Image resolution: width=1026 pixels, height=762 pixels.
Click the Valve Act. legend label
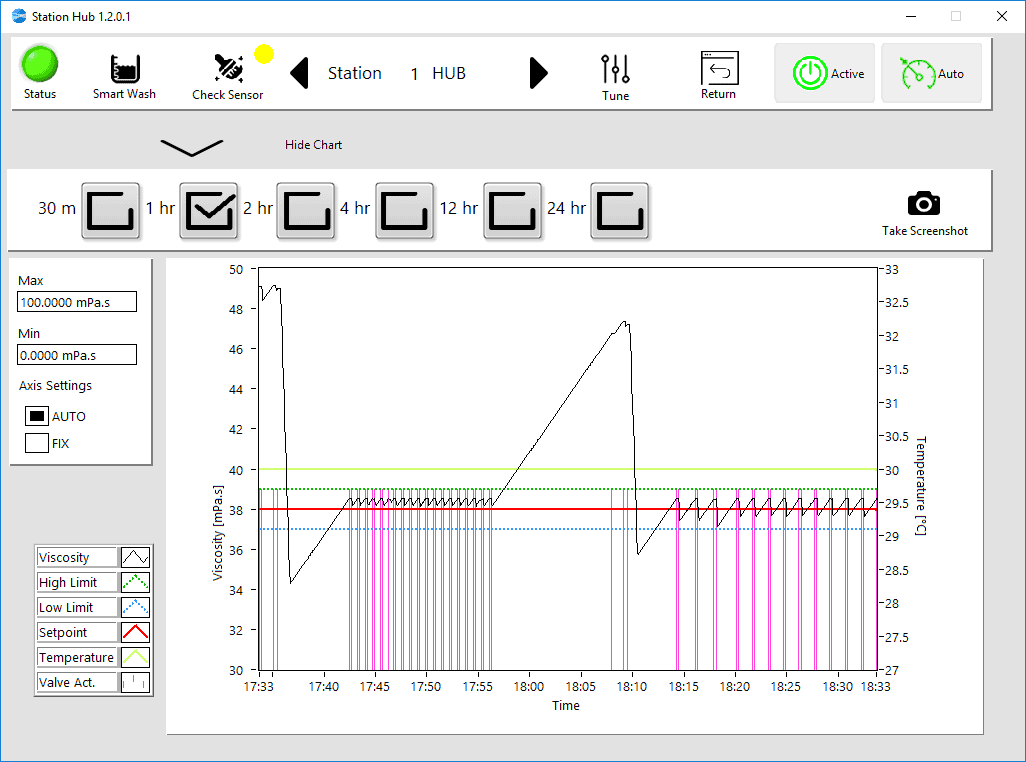[77, 682]
